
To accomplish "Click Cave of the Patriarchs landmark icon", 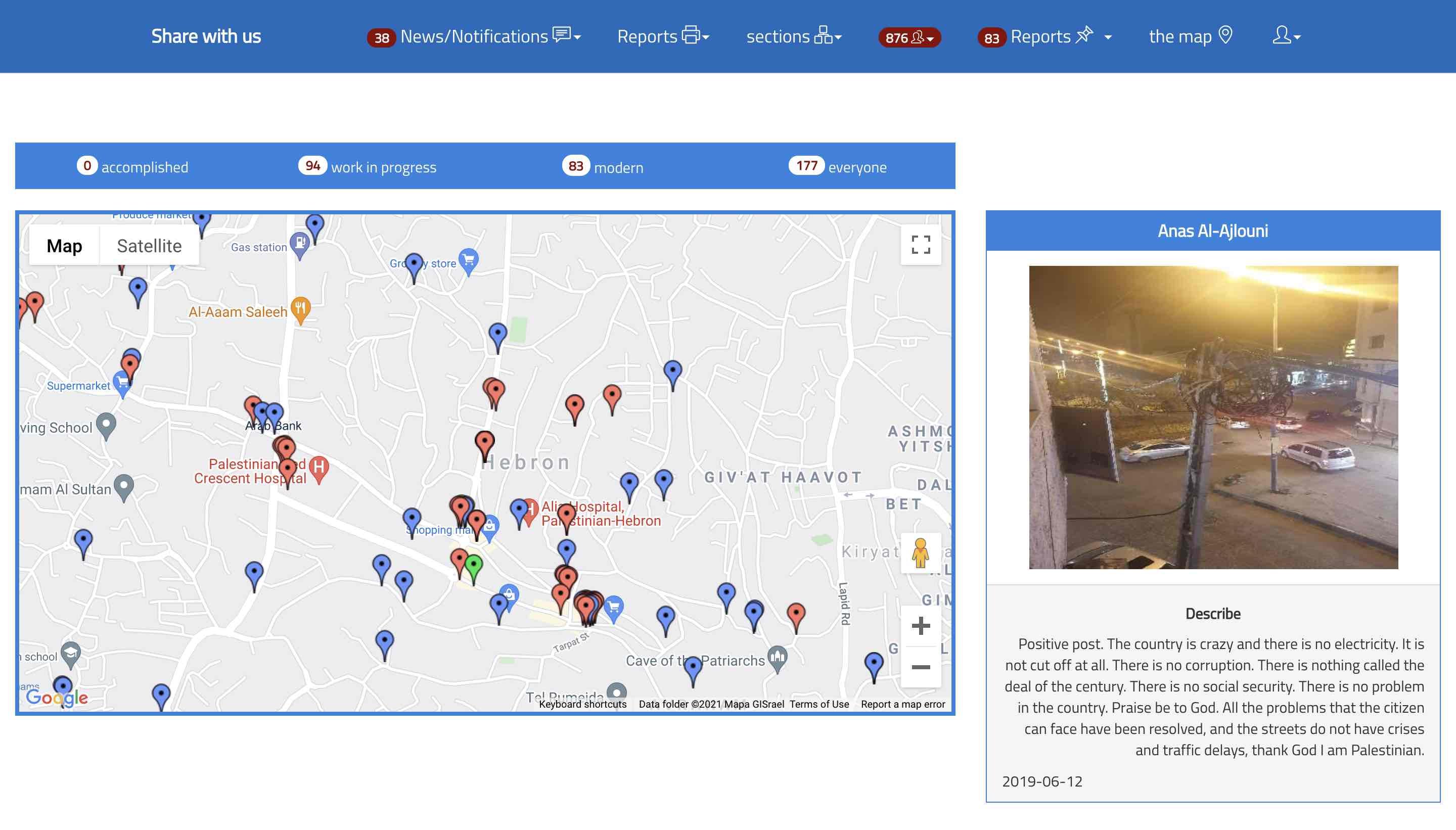I will pyautogui.click(x=777, y=657).
